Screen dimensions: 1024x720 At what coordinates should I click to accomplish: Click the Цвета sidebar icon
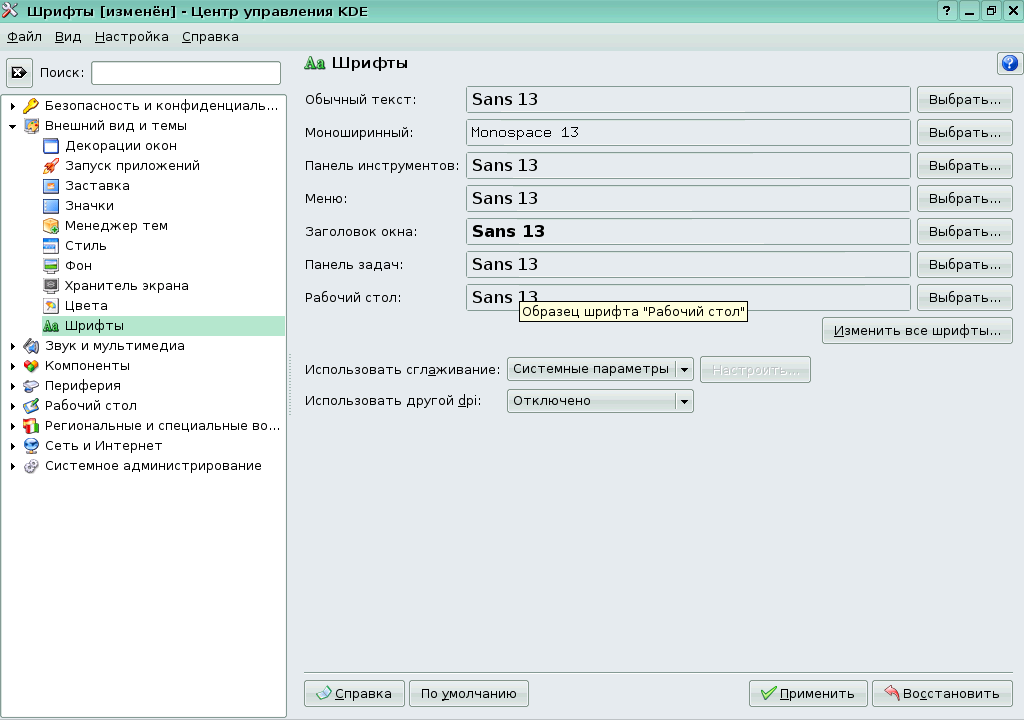click(x=52, y=305)
